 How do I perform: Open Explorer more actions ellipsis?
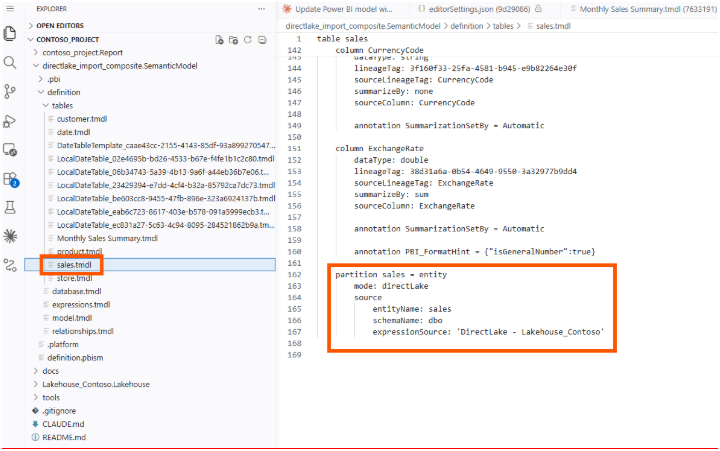coord(261,9)
